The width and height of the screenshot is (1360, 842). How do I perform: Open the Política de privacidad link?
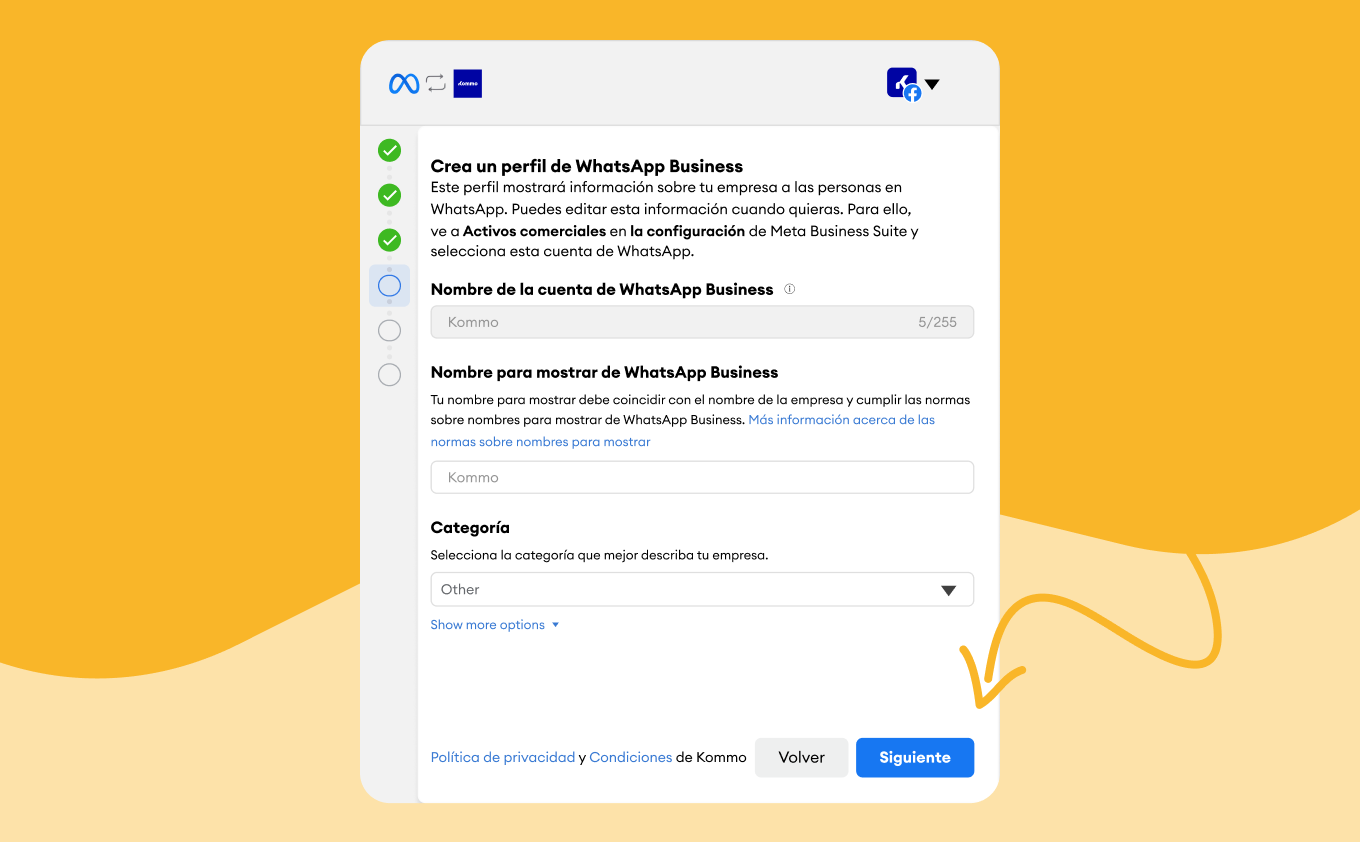click(503, 757)
